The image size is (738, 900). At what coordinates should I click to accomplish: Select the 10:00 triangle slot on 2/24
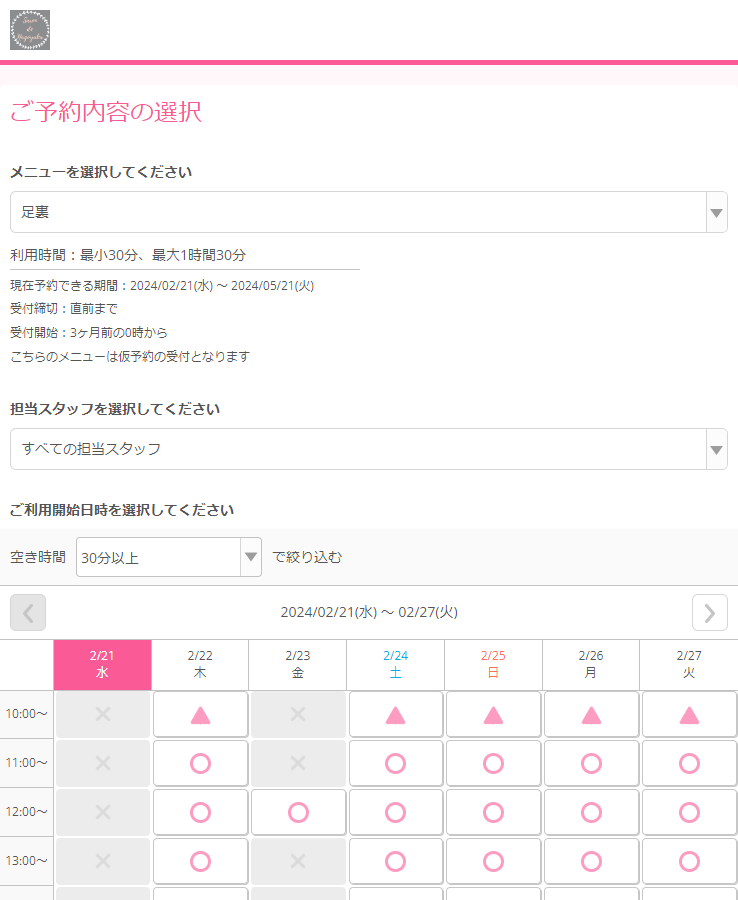pyautogui.click(x=396, y=714)
